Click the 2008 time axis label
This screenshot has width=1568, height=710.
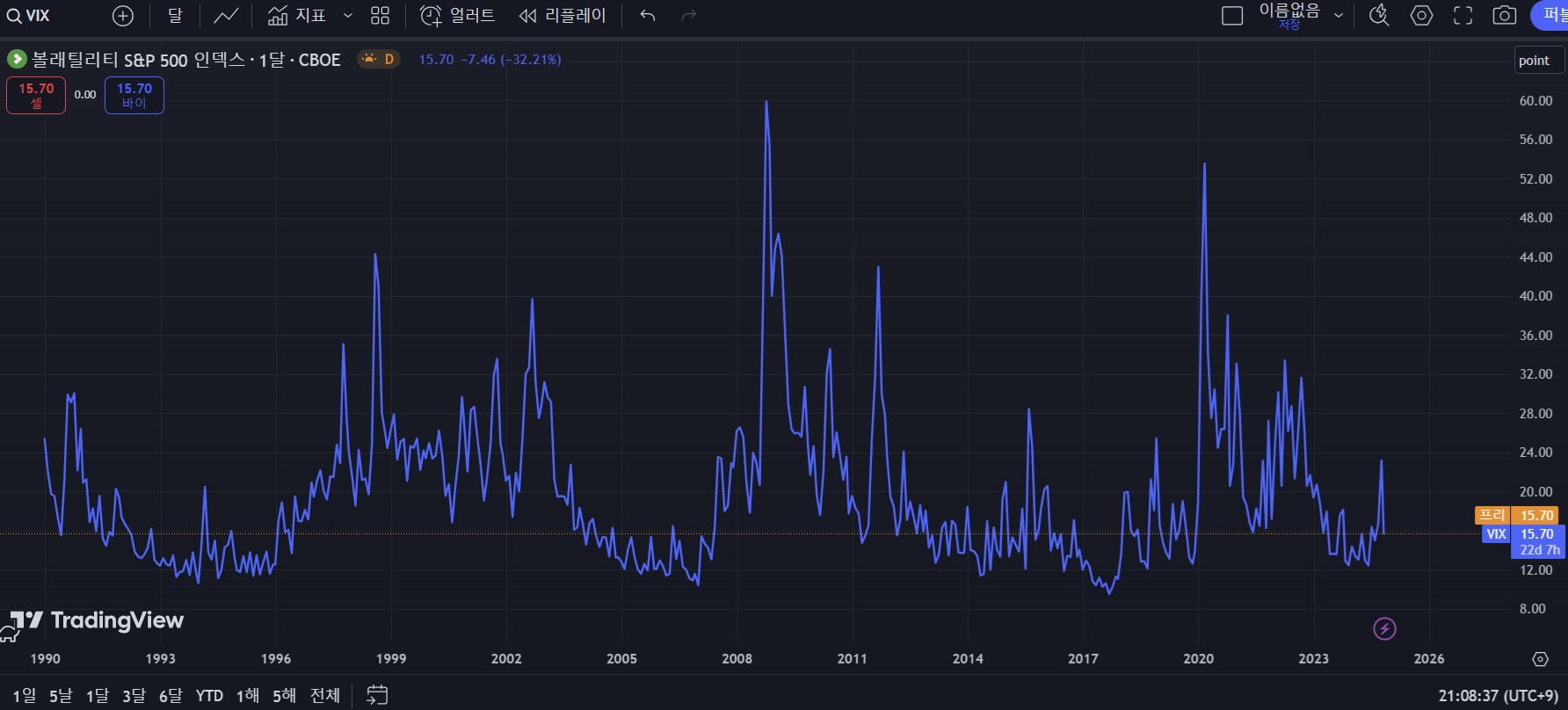[x=737, y=659]
